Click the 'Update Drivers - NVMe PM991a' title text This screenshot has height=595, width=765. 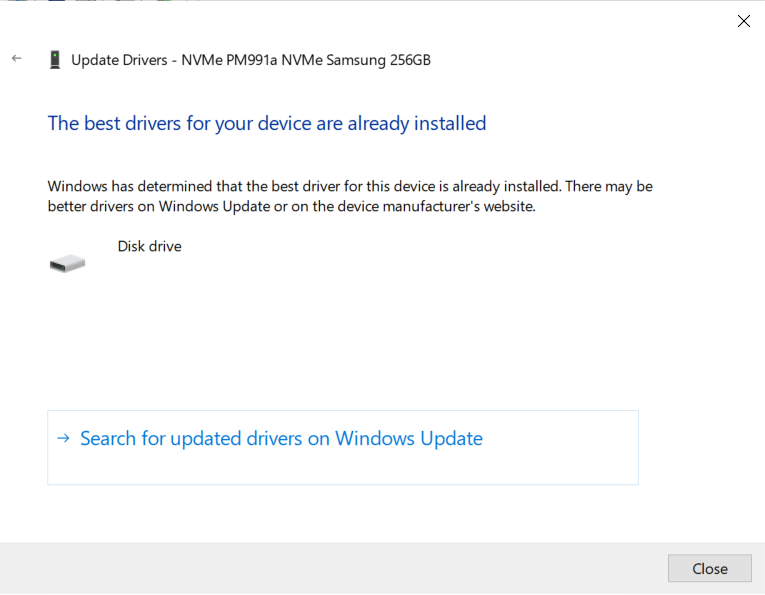(x=251, y=60)
